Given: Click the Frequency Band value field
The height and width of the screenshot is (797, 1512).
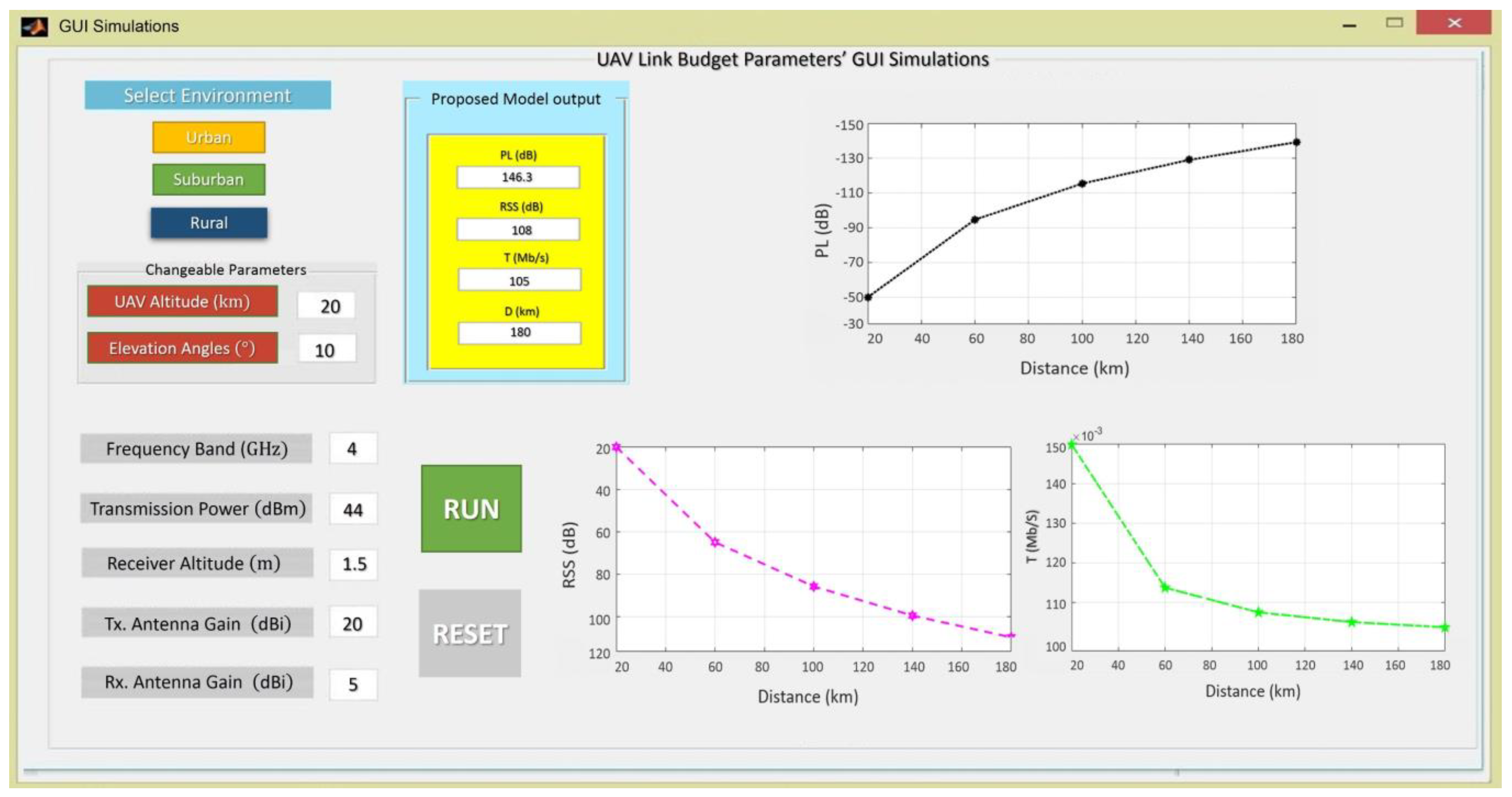Looking at the screenshot, I should (x=353, y=449).
